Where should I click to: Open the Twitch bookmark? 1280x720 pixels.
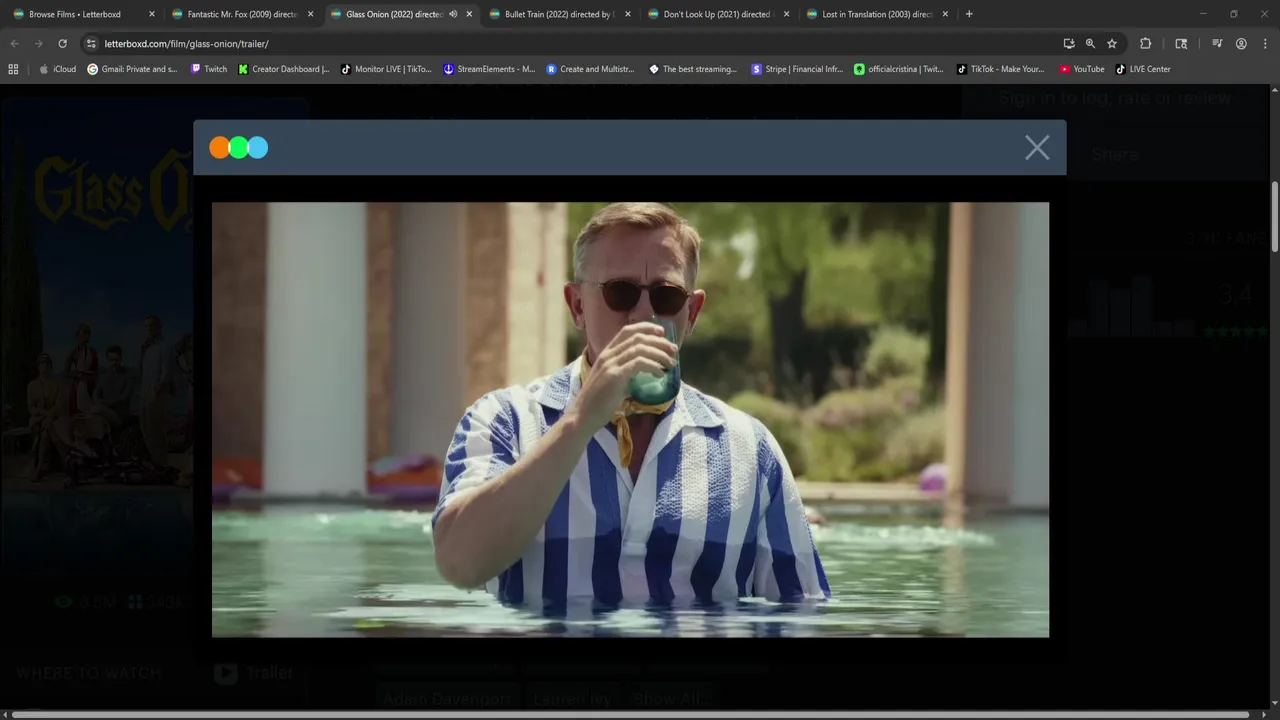click(209, 69)
